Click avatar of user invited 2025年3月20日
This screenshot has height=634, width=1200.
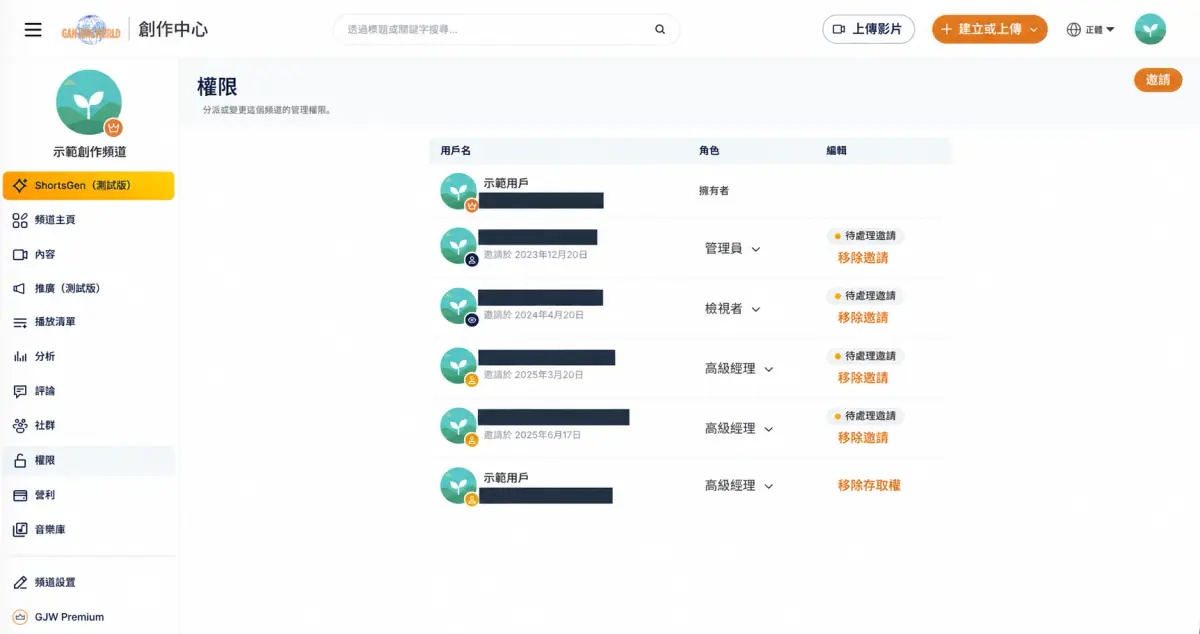click(x=459, y=366)
